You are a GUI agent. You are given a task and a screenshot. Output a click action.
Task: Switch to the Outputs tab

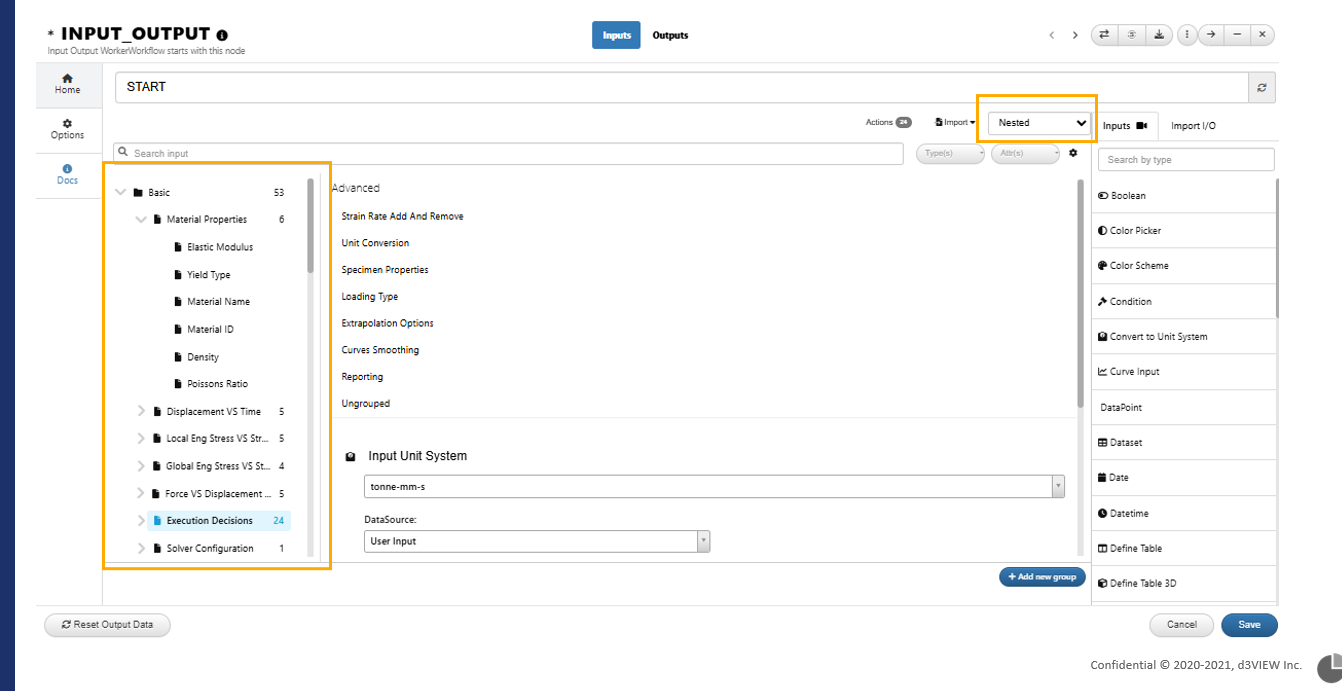[670, 35]
